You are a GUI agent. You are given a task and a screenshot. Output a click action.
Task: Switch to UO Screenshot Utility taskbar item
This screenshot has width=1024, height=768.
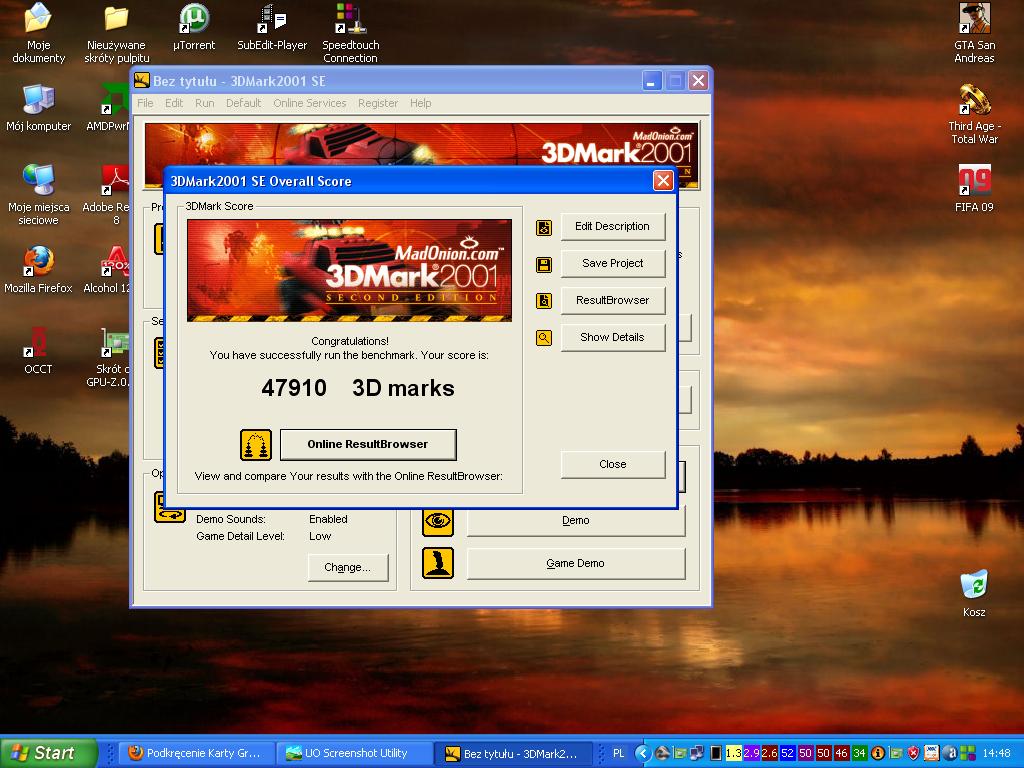(355, 753)
